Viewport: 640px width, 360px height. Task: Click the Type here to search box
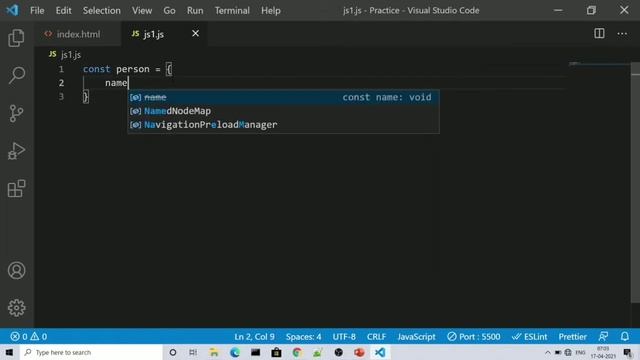point(91,352)
